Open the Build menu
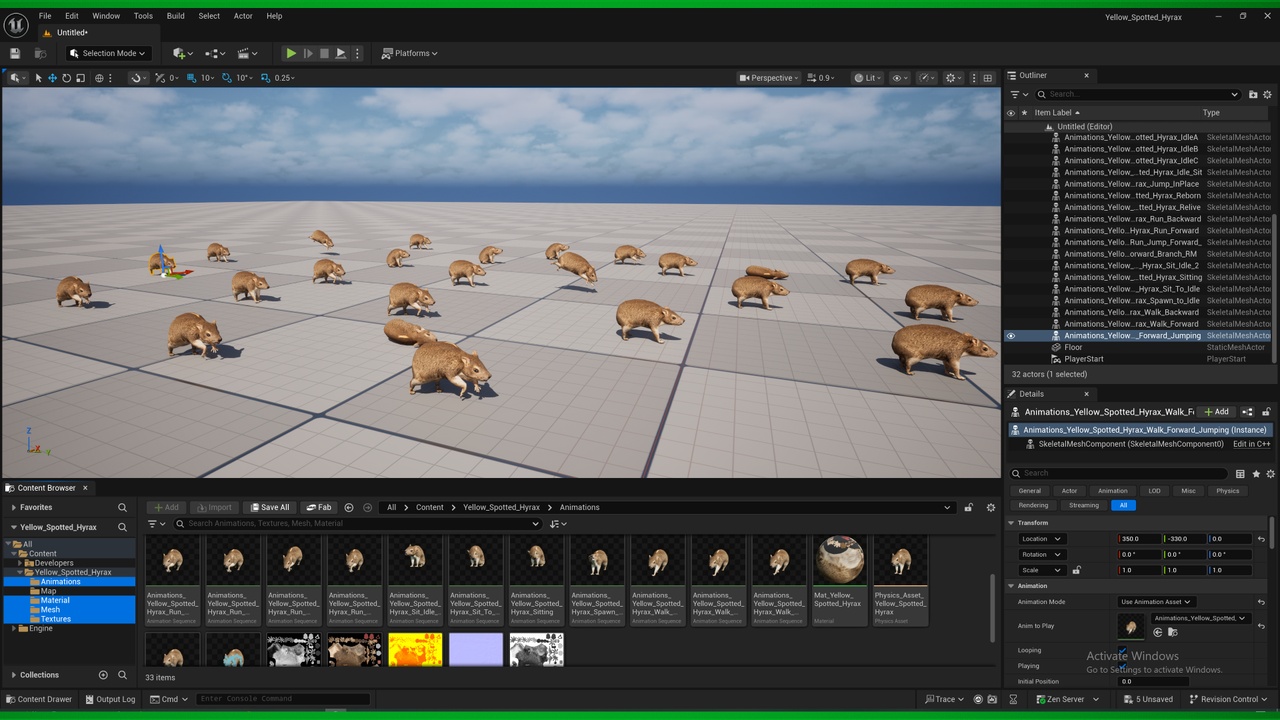The image size is (1280, 720). coord(176,16)
